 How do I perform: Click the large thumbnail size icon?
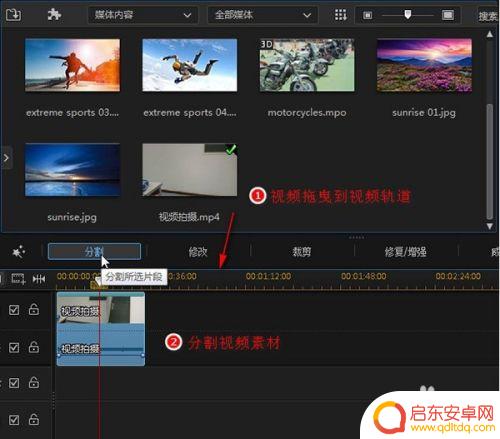[448, 15]
